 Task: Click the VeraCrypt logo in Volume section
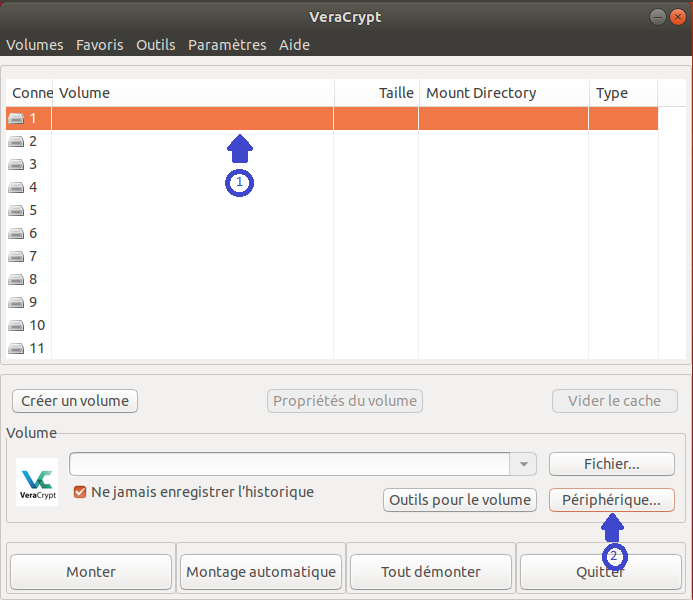click(x=37, y=481)
